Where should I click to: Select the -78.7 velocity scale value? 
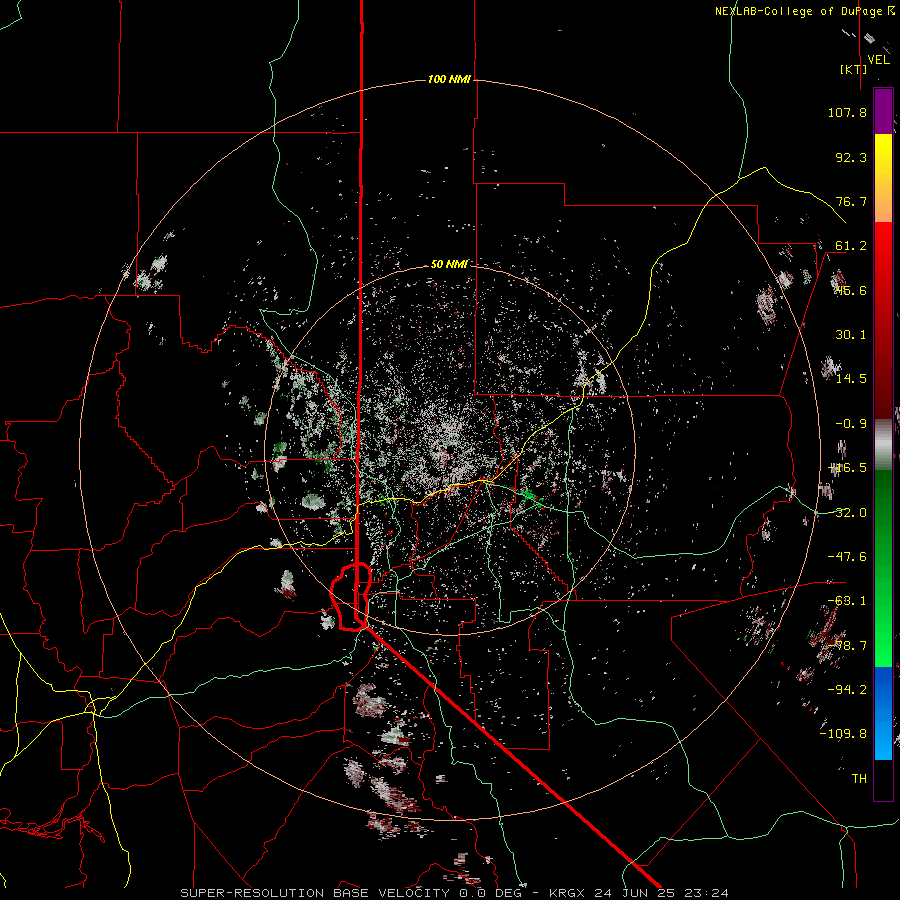[847, 646]
